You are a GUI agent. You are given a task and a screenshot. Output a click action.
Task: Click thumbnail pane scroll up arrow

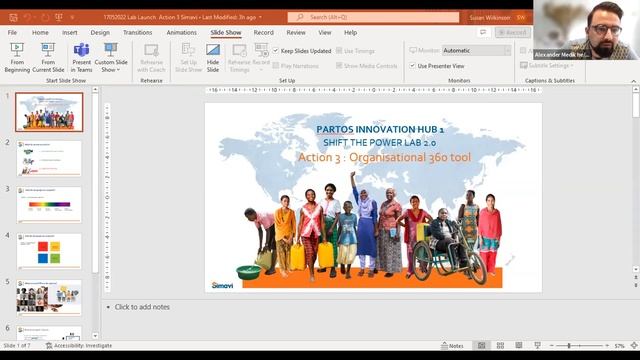tap(95, 89)
